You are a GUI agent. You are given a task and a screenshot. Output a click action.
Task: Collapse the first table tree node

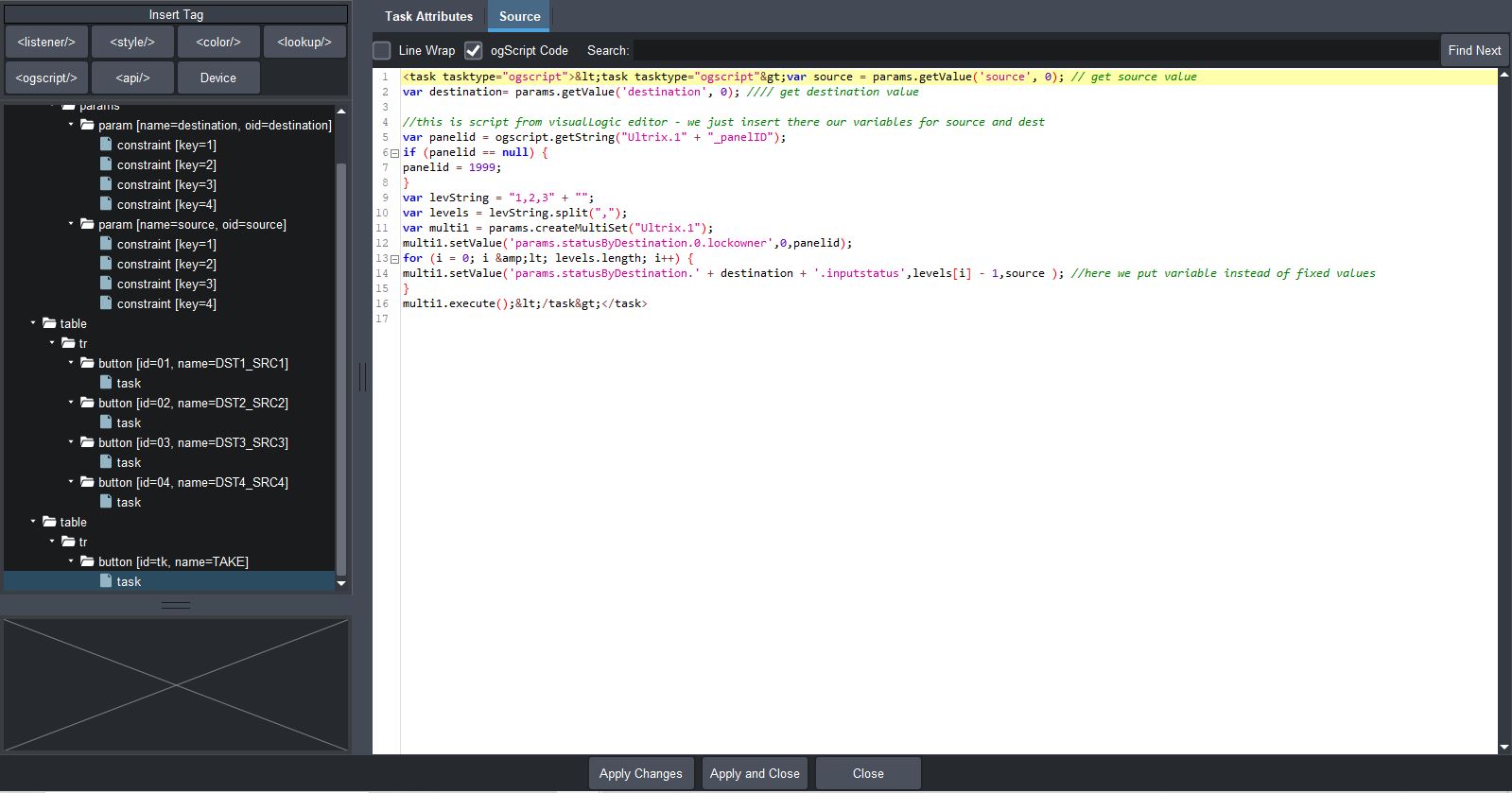[x=33, y=323]
